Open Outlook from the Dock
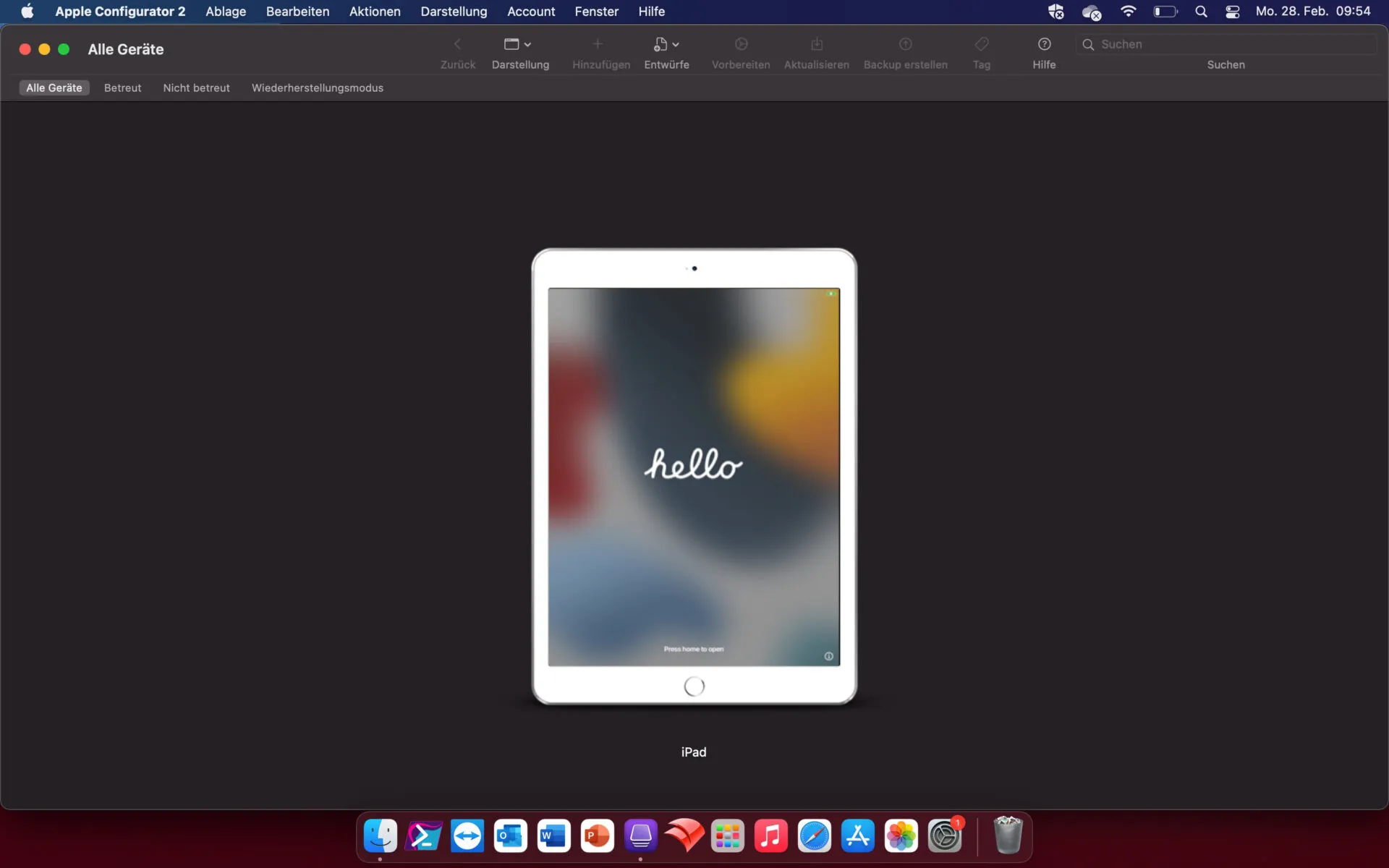Viewport: 1389px width, 868px height. point(511,835)
